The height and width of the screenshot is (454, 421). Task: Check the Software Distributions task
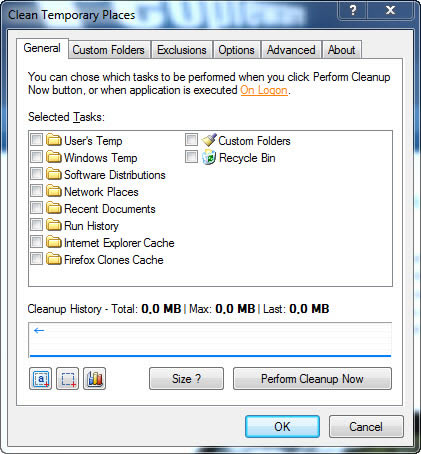pyautogui.click(x=36, y=174)
